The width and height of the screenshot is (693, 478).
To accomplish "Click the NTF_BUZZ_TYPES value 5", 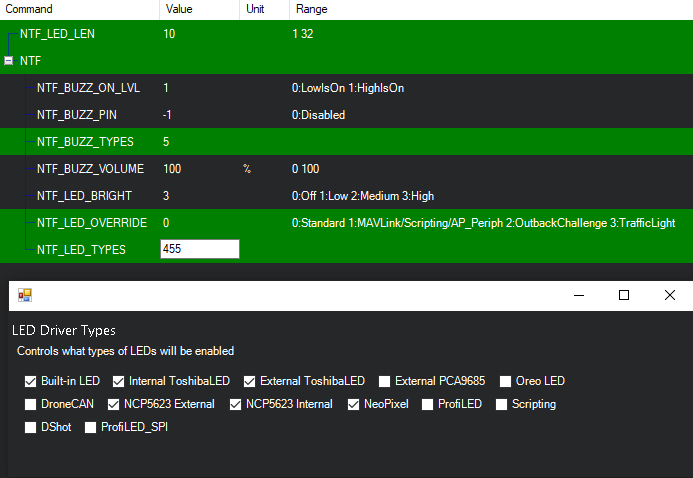I will click(166, 142).
